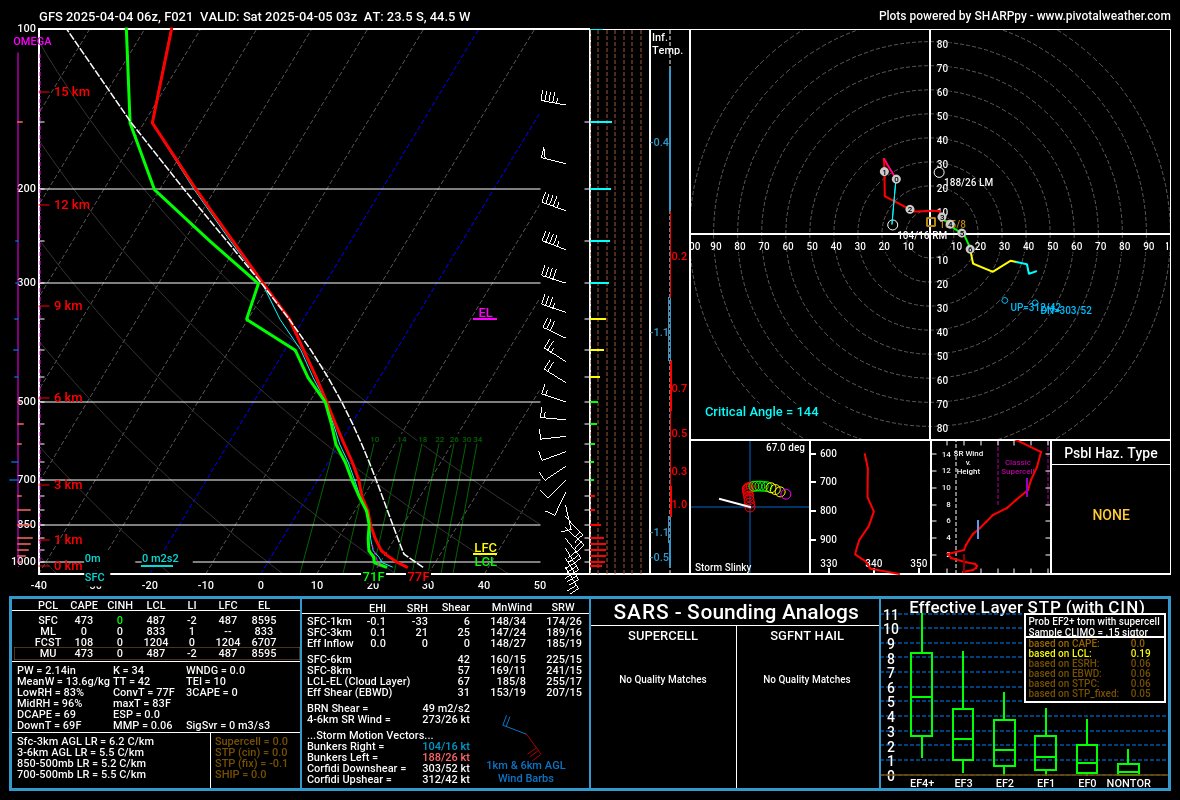Click the Critical Angle = 144 text

tap(761, 412)
